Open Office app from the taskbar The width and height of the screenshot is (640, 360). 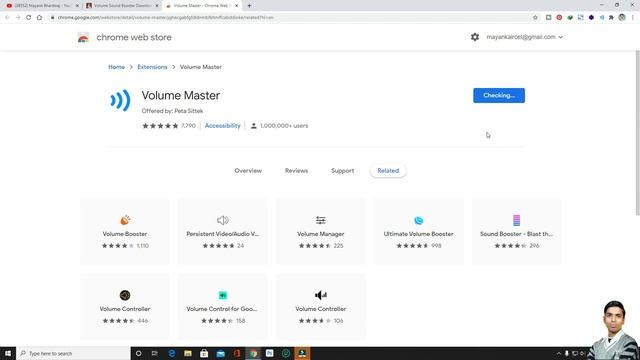[237, 353]
